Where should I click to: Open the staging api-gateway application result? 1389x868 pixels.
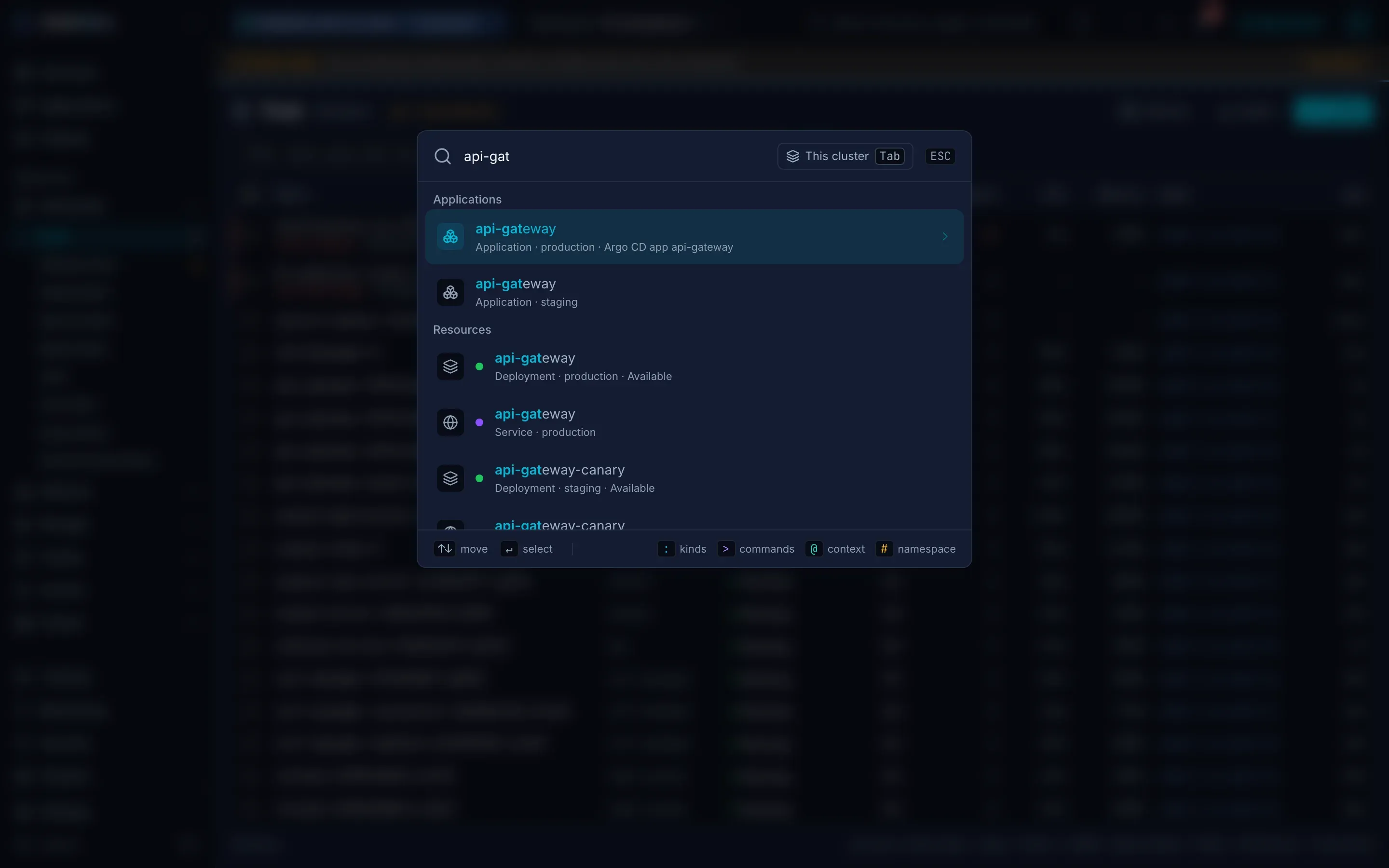click(694, 292)
